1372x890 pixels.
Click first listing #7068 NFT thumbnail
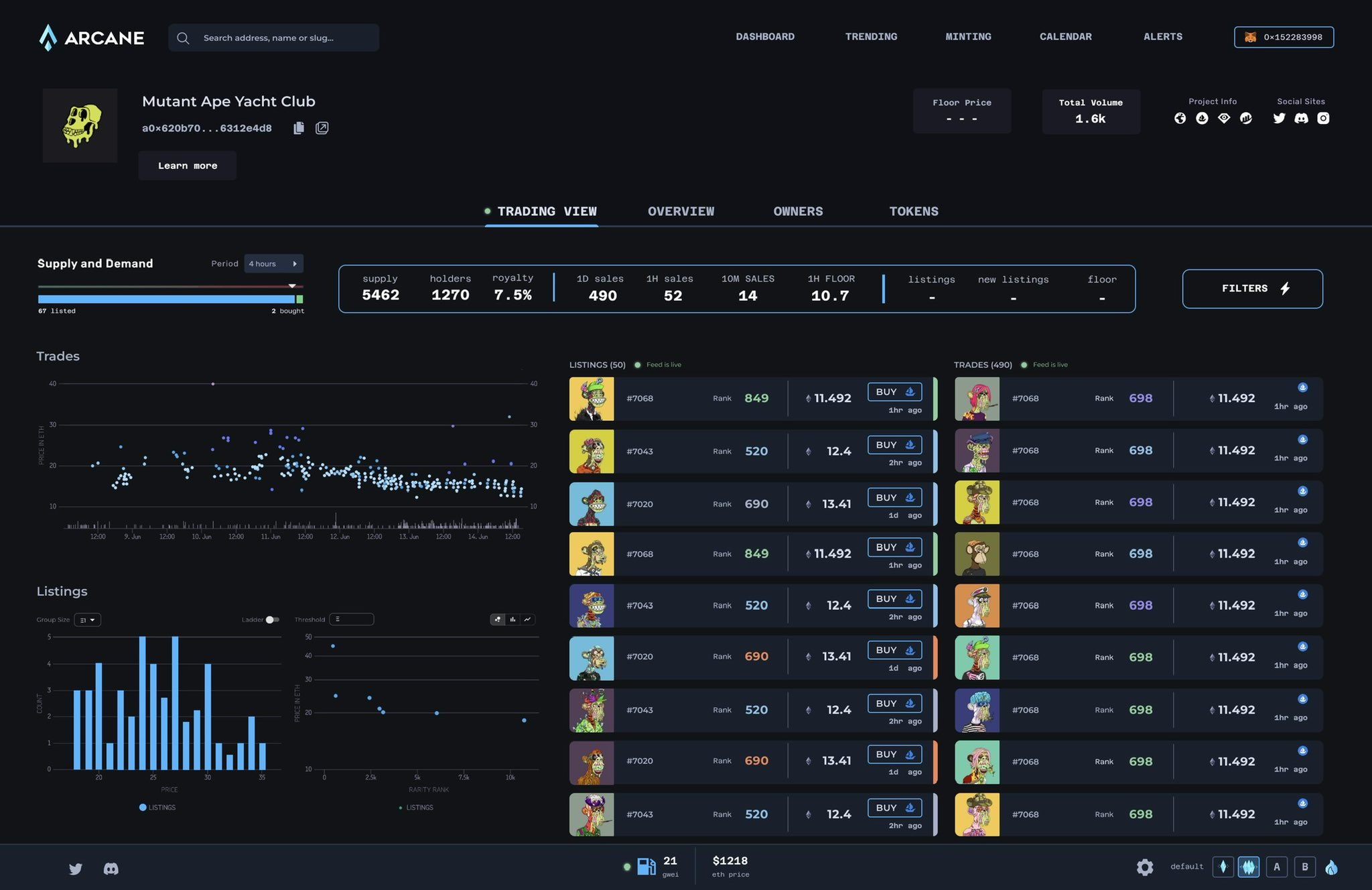592,399
